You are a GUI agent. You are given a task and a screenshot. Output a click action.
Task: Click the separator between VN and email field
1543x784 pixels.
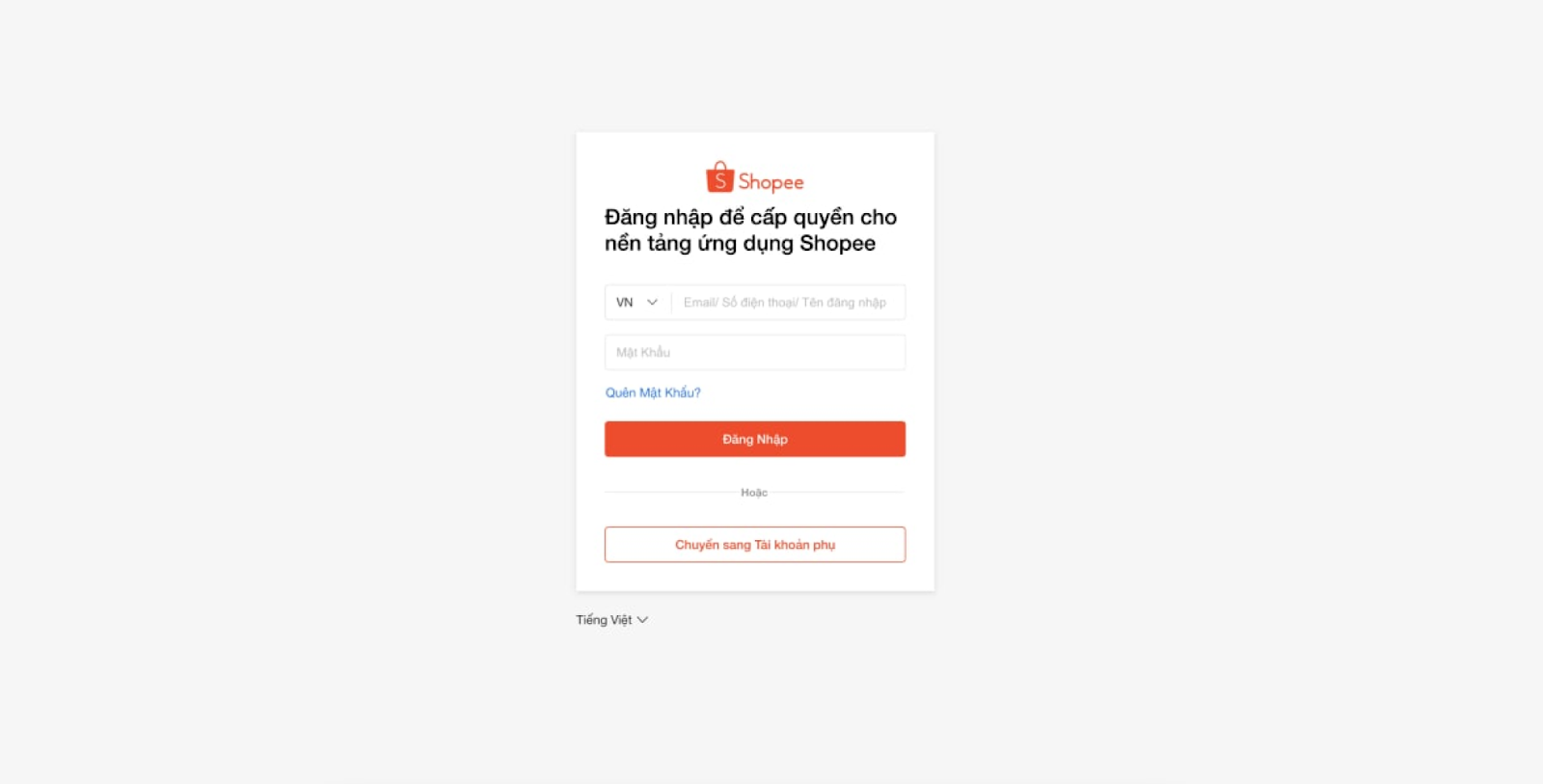[x=671, y=302]
